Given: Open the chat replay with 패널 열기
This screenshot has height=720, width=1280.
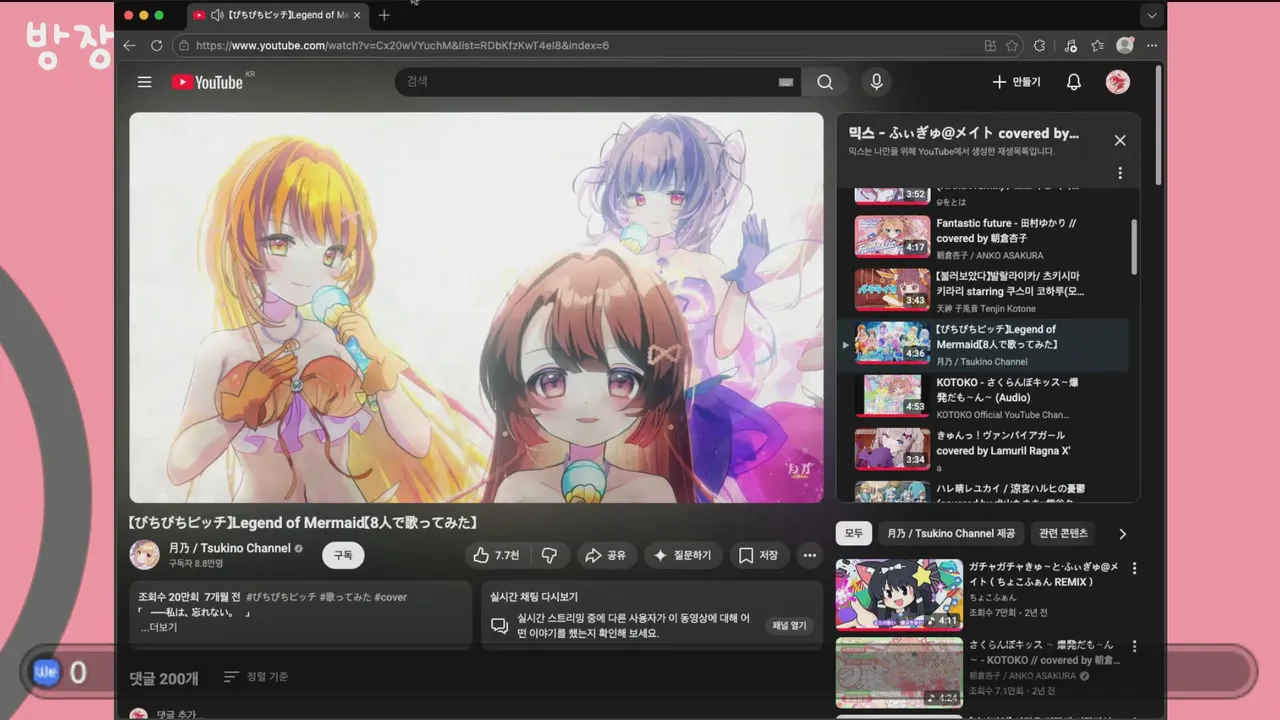Looking at the screenshot, I should (789, 626).
